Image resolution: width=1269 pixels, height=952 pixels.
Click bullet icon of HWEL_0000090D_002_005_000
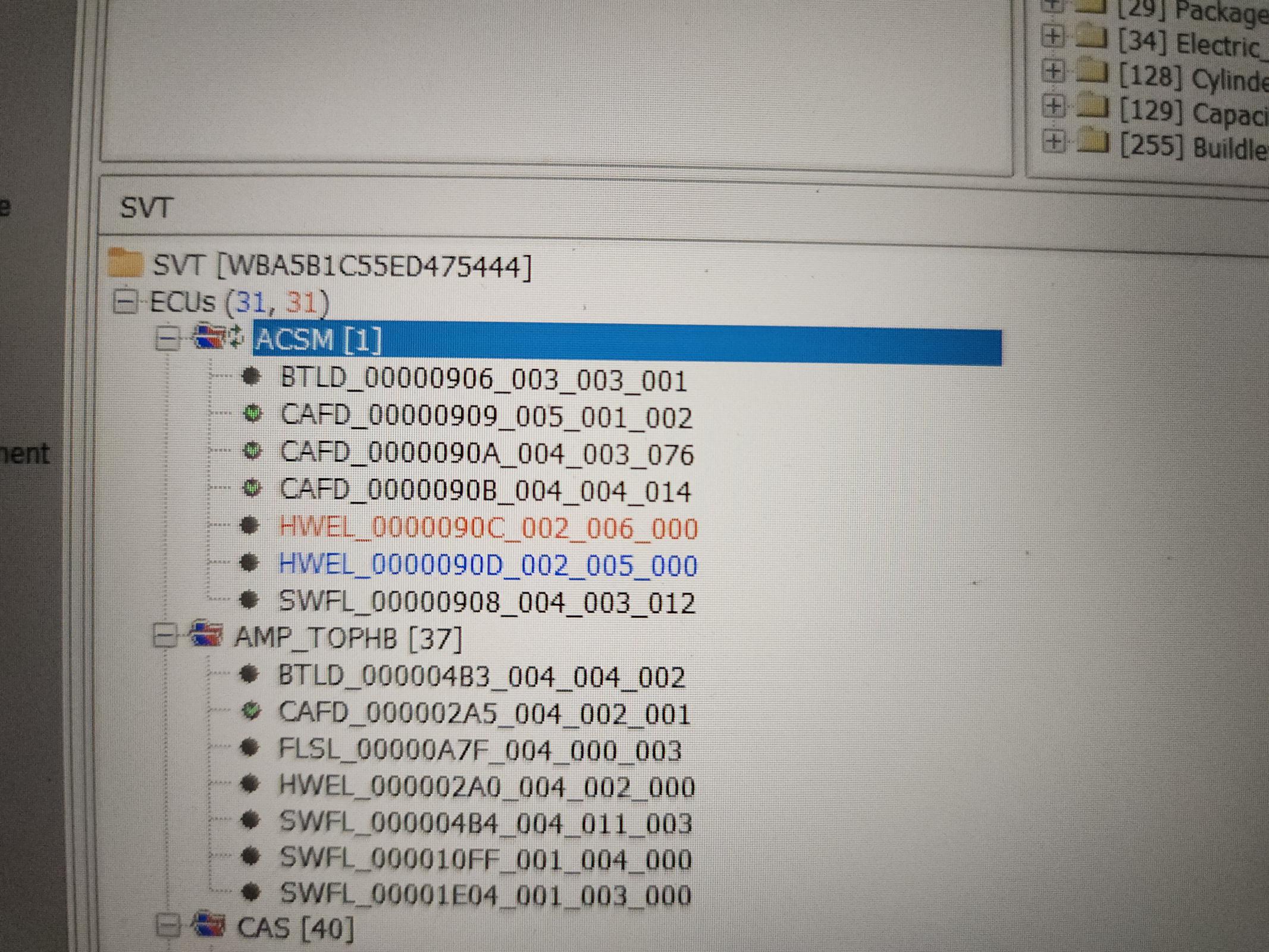tap(250, 562)
